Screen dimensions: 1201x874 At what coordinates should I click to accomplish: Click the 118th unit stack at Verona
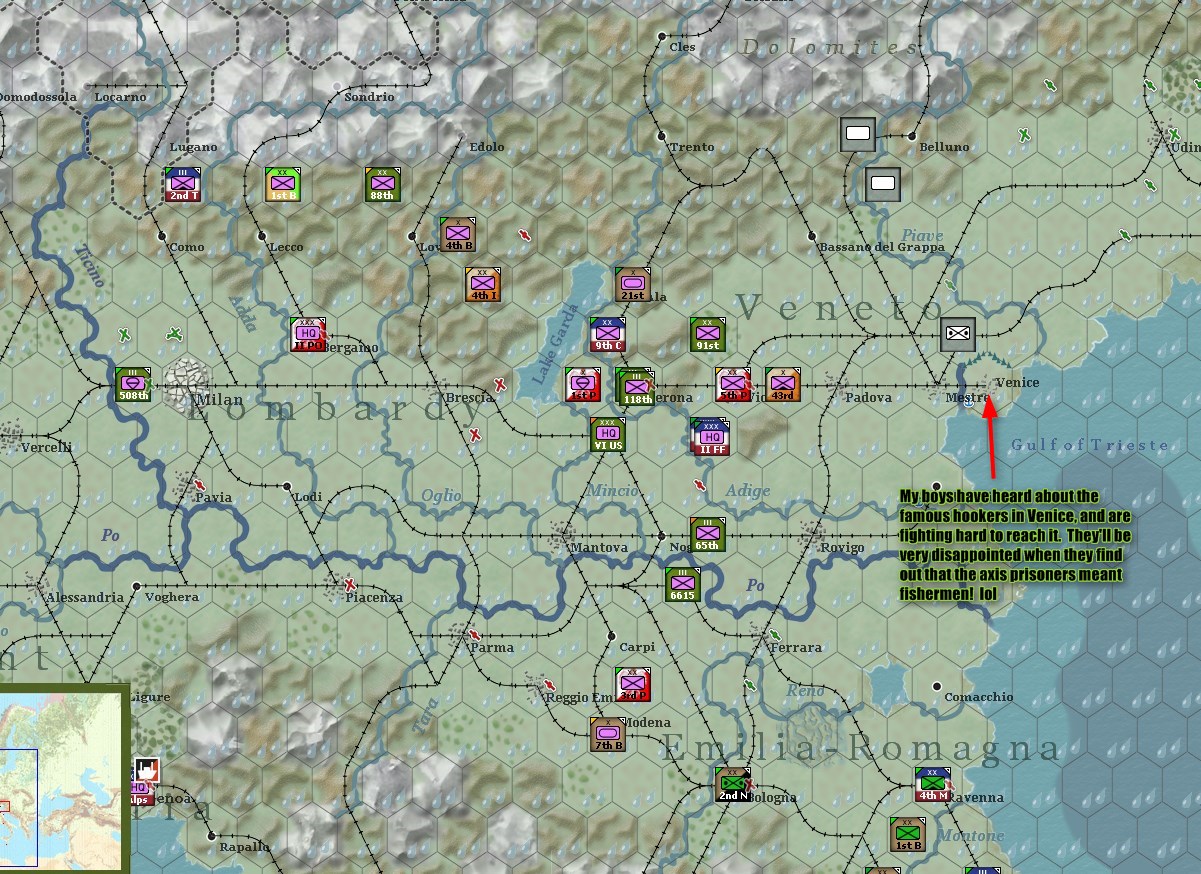click(636, 387)
